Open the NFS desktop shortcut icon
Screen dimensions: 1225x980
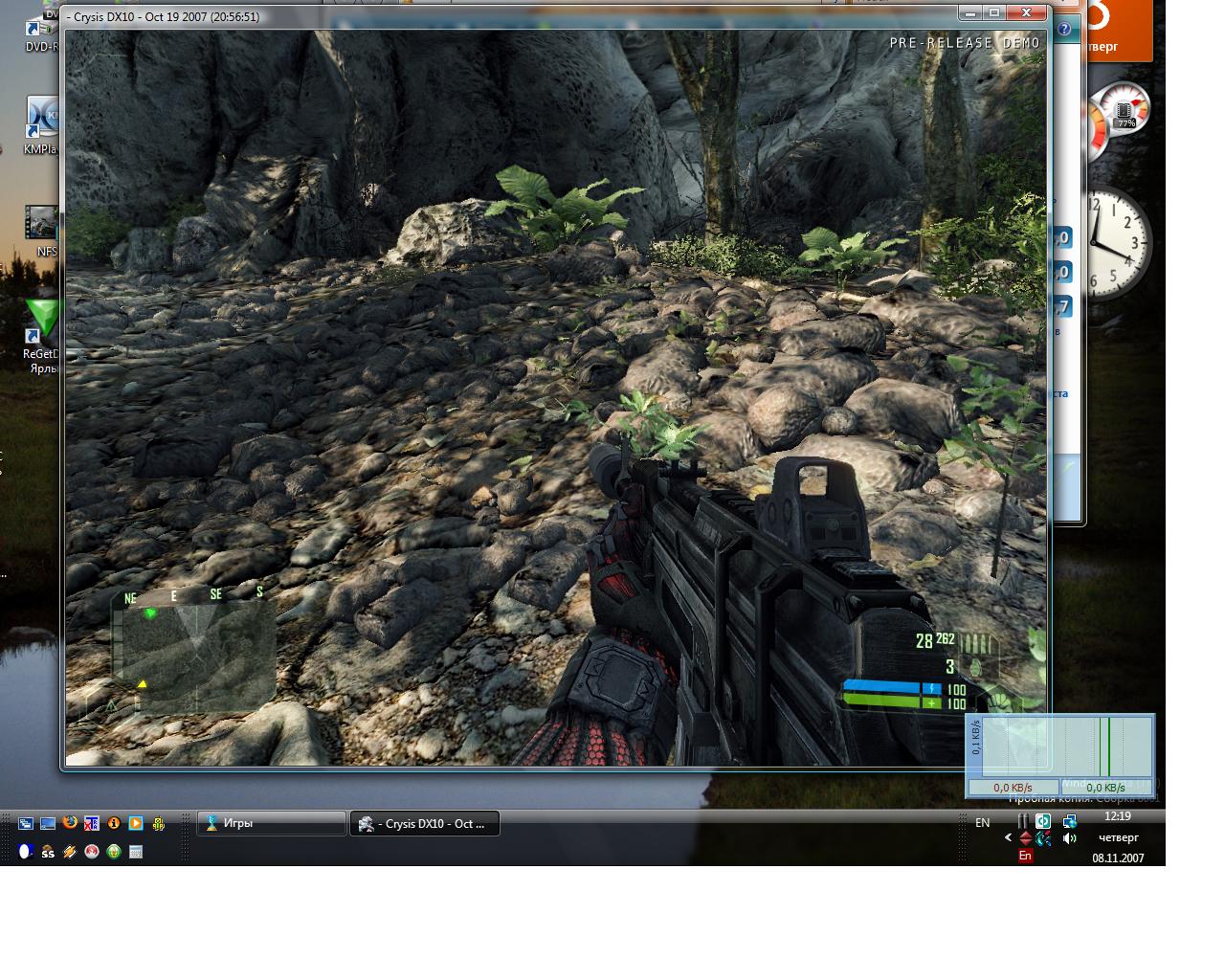42,233
